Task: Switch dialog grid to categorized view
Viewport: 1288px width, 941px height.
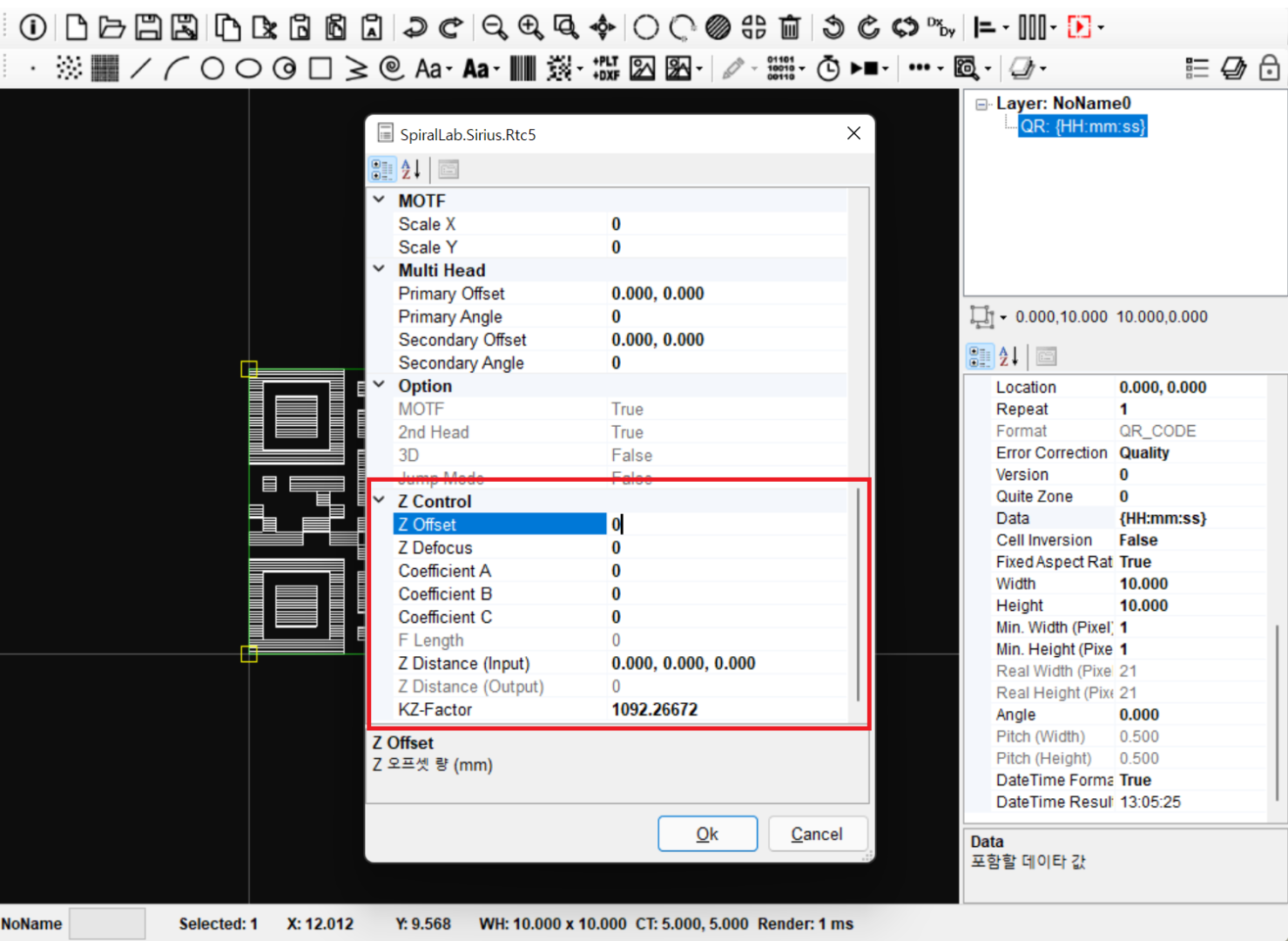Action: pos(382,169)
